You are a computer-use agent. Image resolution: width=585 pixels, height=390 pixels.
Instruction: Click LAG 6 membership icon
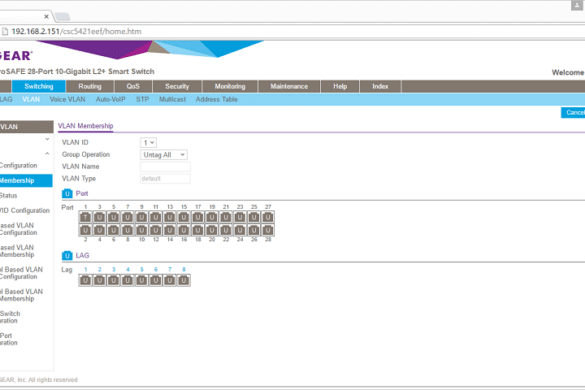pyautogui.click(x=156, y=280)
